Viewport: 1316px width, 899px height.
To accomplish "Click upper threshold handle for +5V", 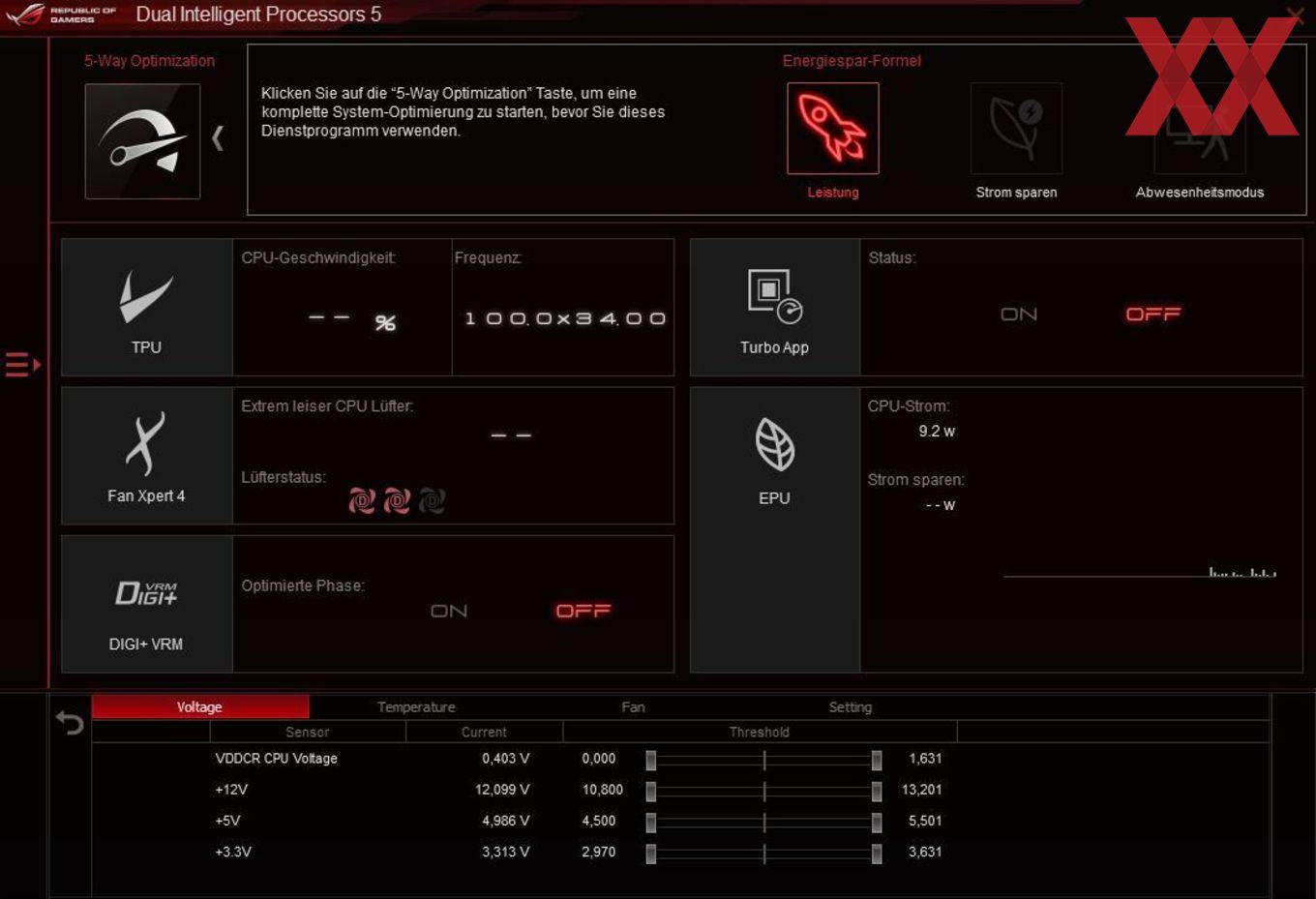I will 877,823.
